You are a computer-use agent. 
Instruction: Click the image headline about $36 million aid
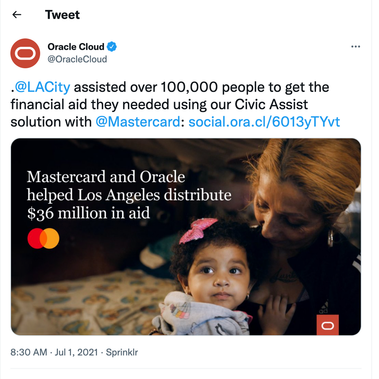click(129, 195)
